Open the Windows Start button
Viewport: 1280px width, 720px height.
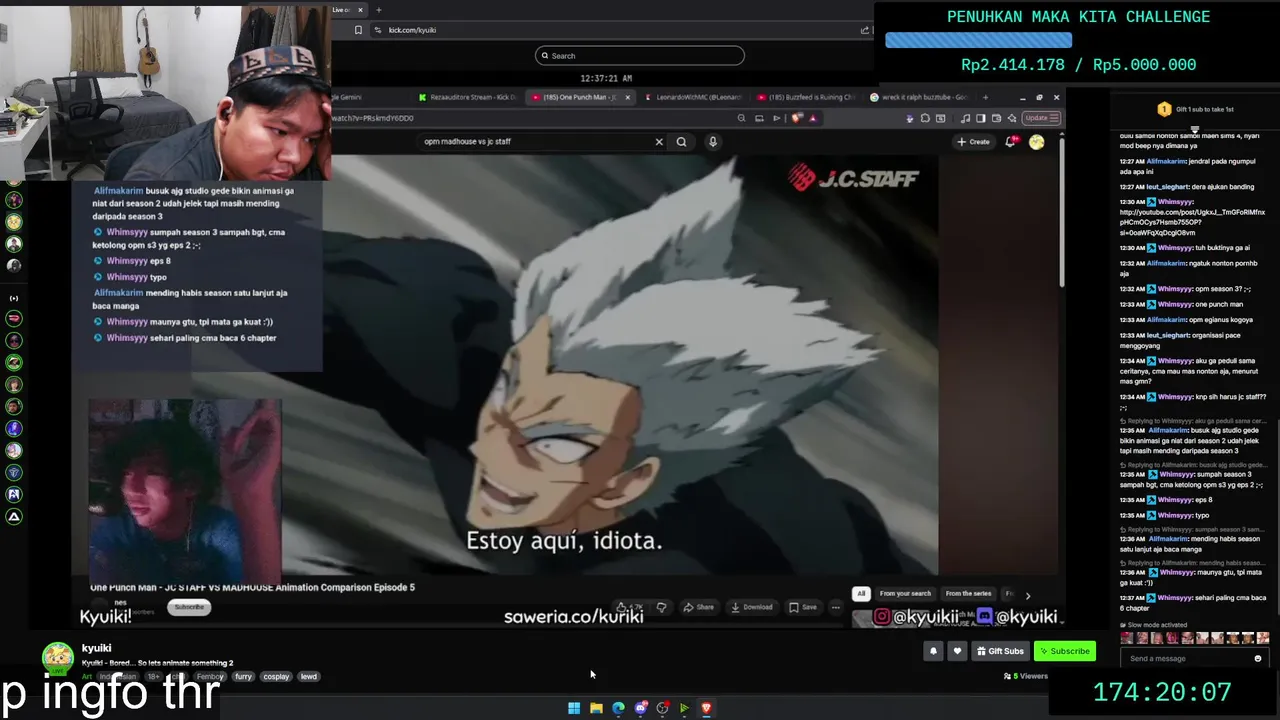point(574,708)
